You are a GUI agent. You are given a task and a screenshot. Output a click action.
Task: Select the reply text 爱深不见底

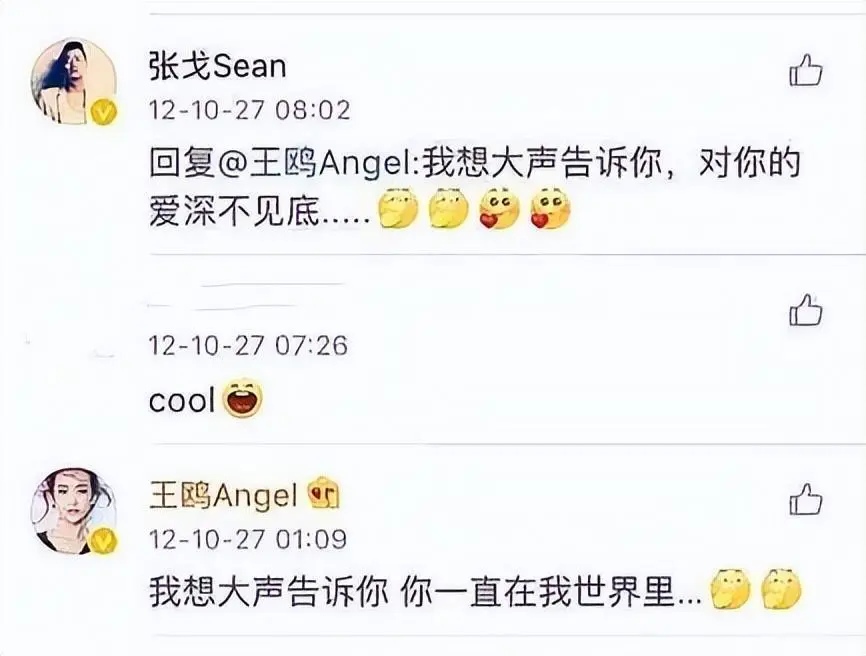[235, 210]
